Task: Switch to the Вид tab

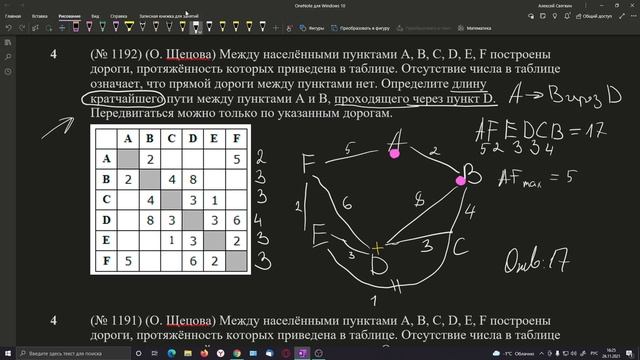Action: tap(95, 16)
